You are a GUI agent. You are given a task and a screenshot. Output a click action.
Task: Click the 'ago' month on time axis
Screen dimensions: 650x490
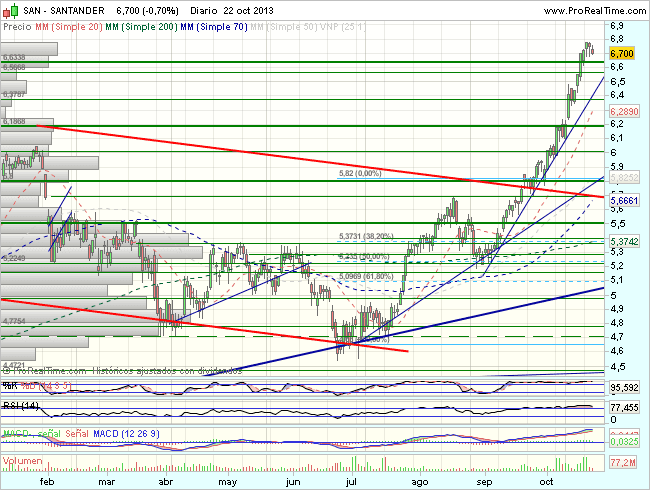(x=420, y=482)
